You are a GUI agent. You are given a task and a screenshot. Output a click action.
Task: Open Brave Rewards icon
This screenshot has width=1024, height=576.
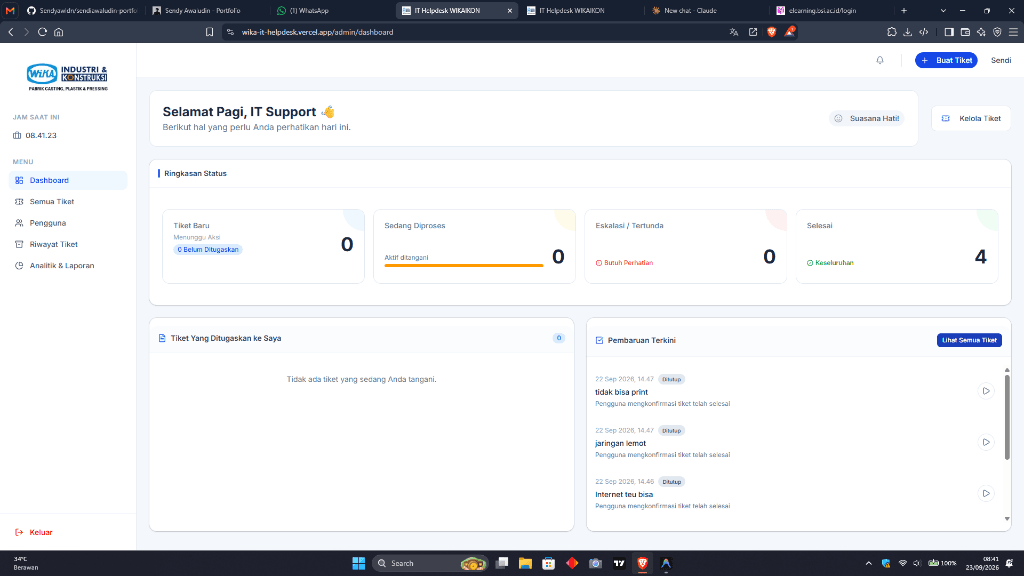(x=790, y=31)
